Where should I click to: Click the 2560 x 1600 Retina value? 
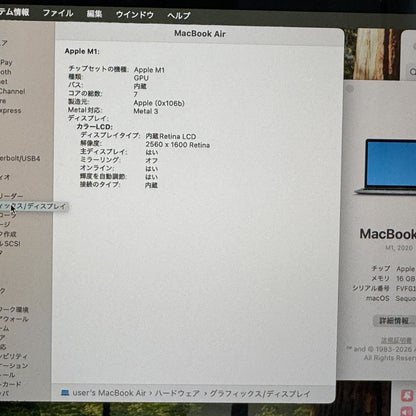pos(178,145)
